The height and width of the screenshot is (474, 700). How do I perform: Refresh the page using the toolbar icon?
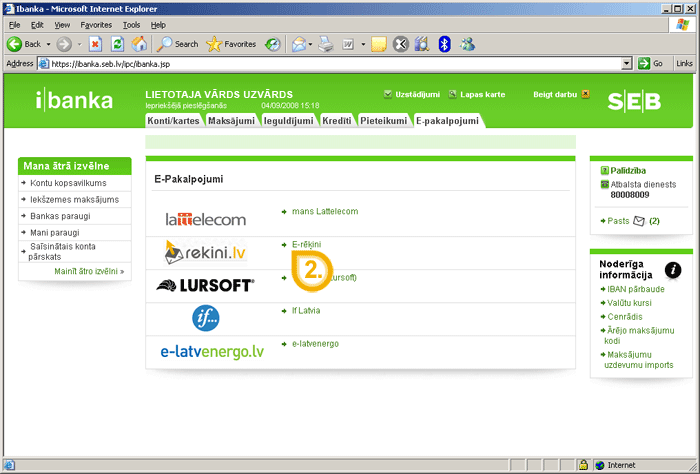pos(117,44)
